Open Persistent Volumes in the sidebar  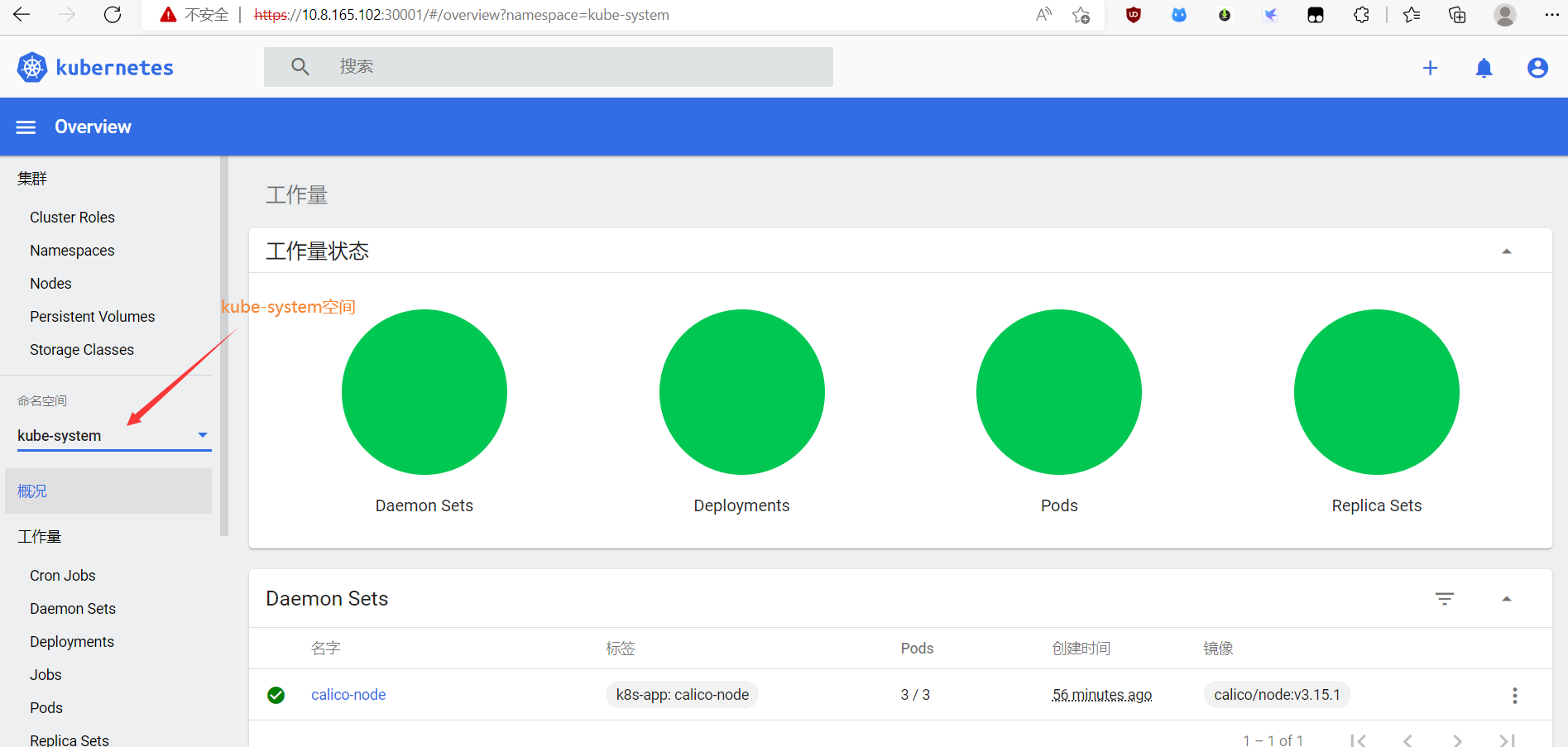pos(92,317)
